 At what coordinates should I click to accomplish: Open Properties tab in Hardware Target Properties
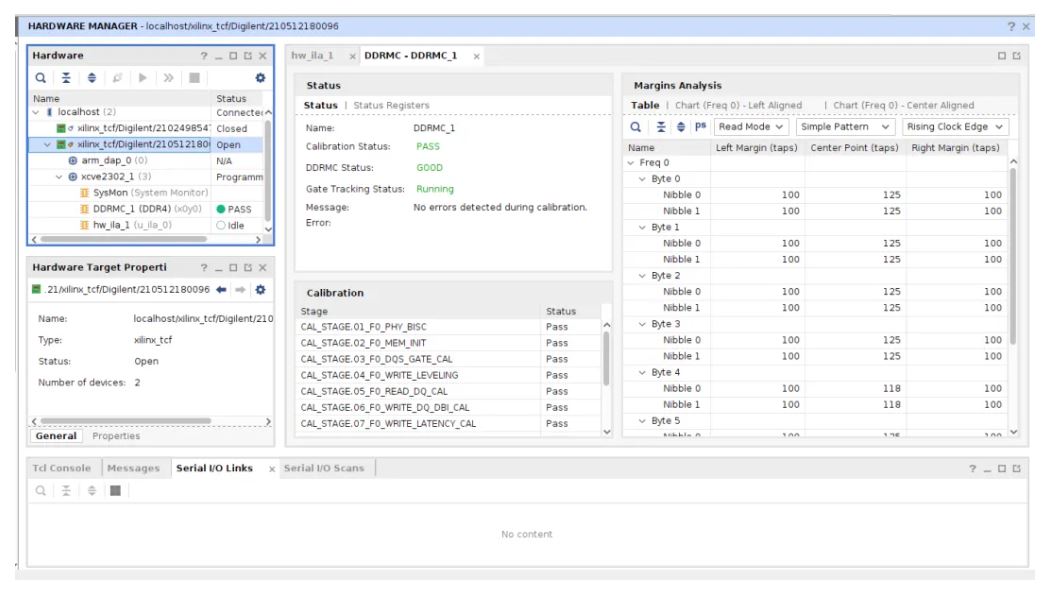(116, 436)
